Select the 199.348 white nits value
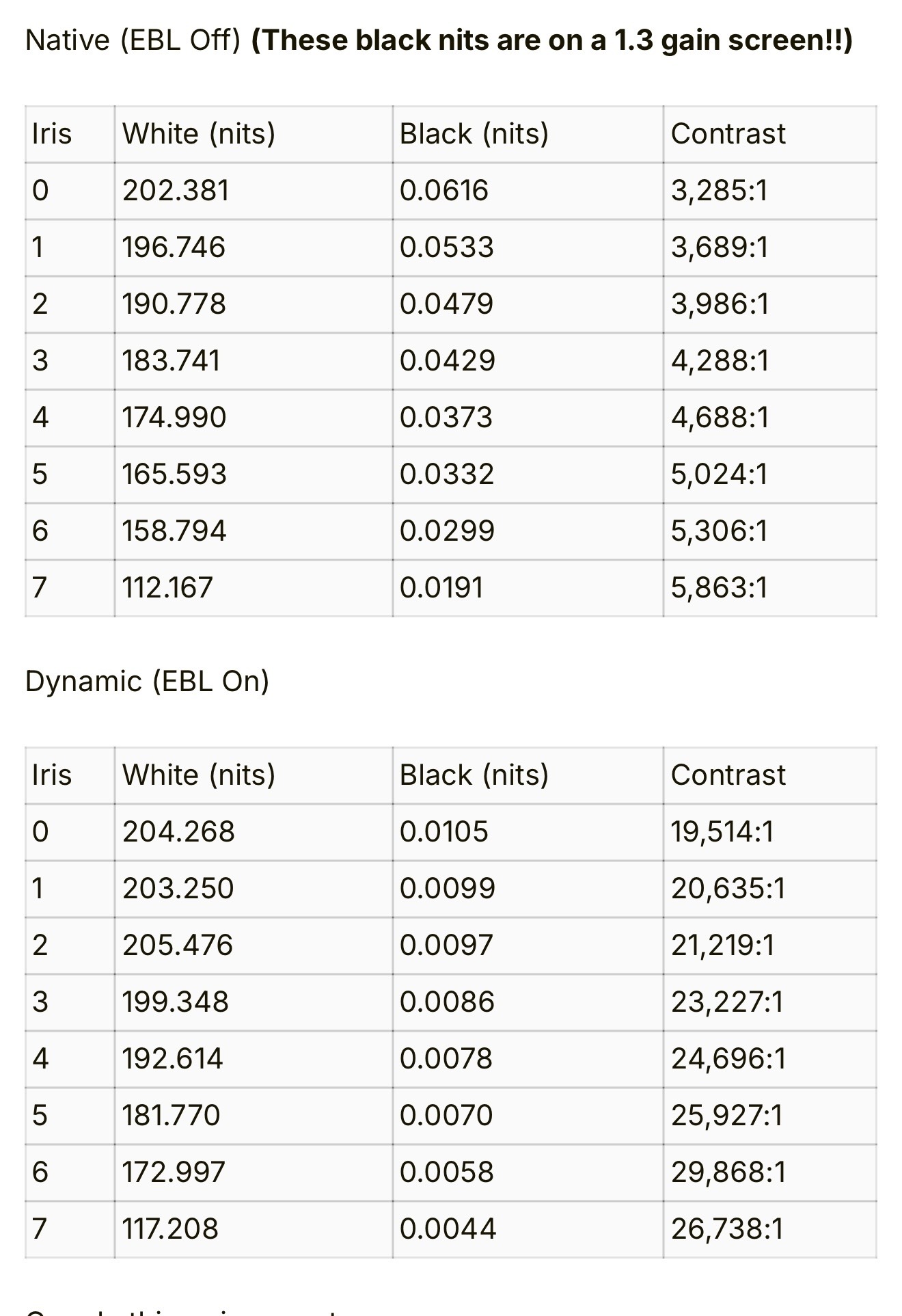Viewport: 902px width, 1316px height. (176, 1002)
